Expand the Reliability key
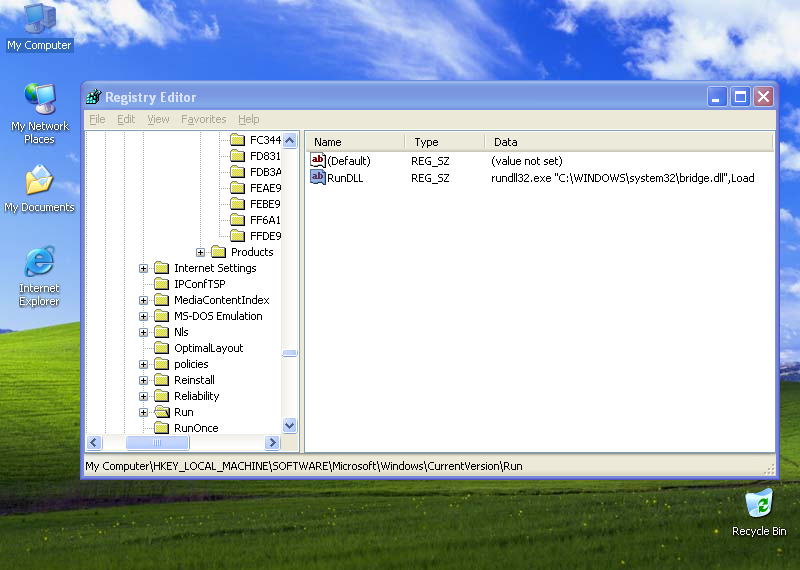Viewport: 800px width, 570px height. tap(143, 396)
